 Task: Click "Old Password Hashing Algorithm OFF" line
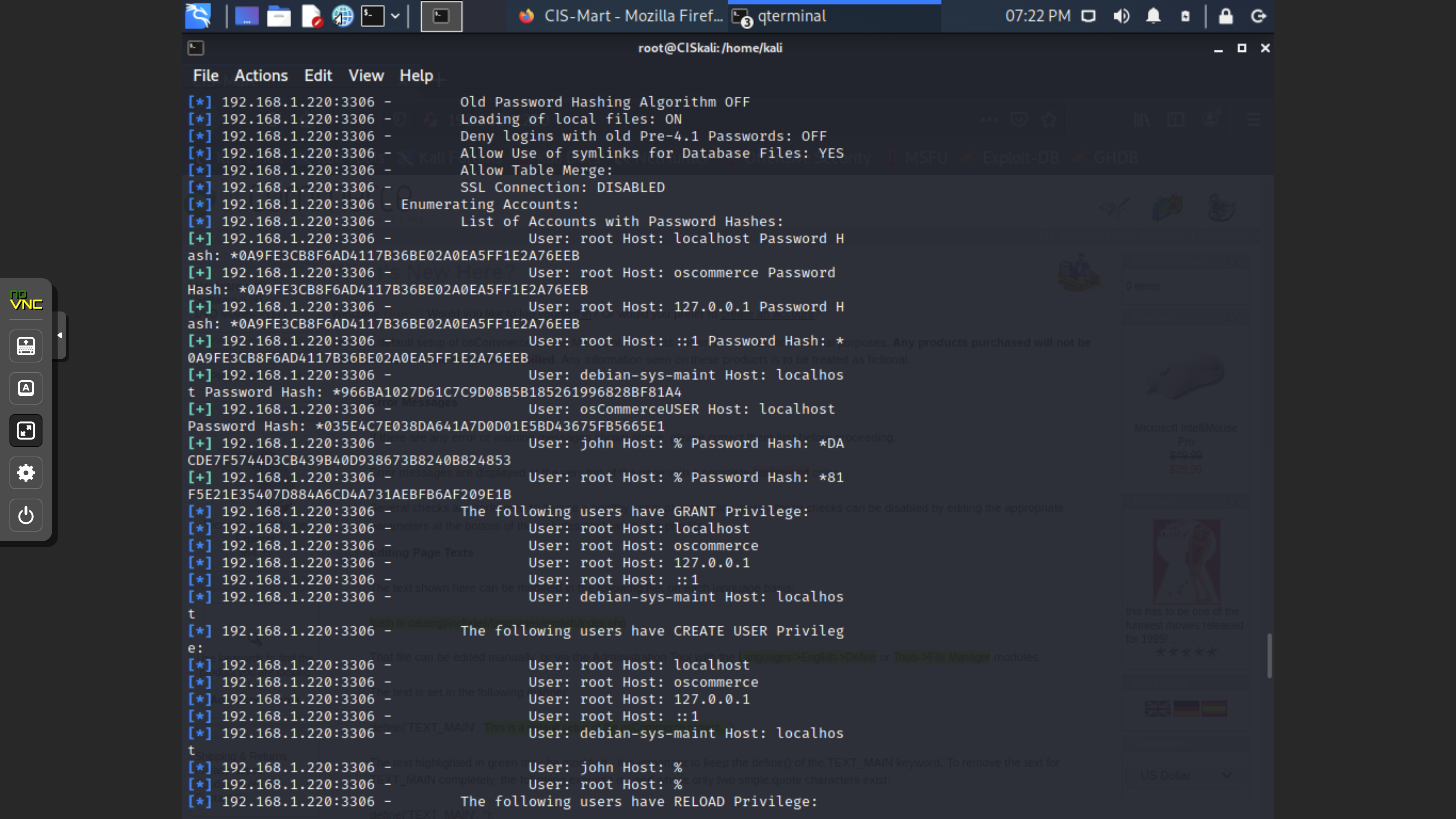pyautogui.click(x=605, y=102)
